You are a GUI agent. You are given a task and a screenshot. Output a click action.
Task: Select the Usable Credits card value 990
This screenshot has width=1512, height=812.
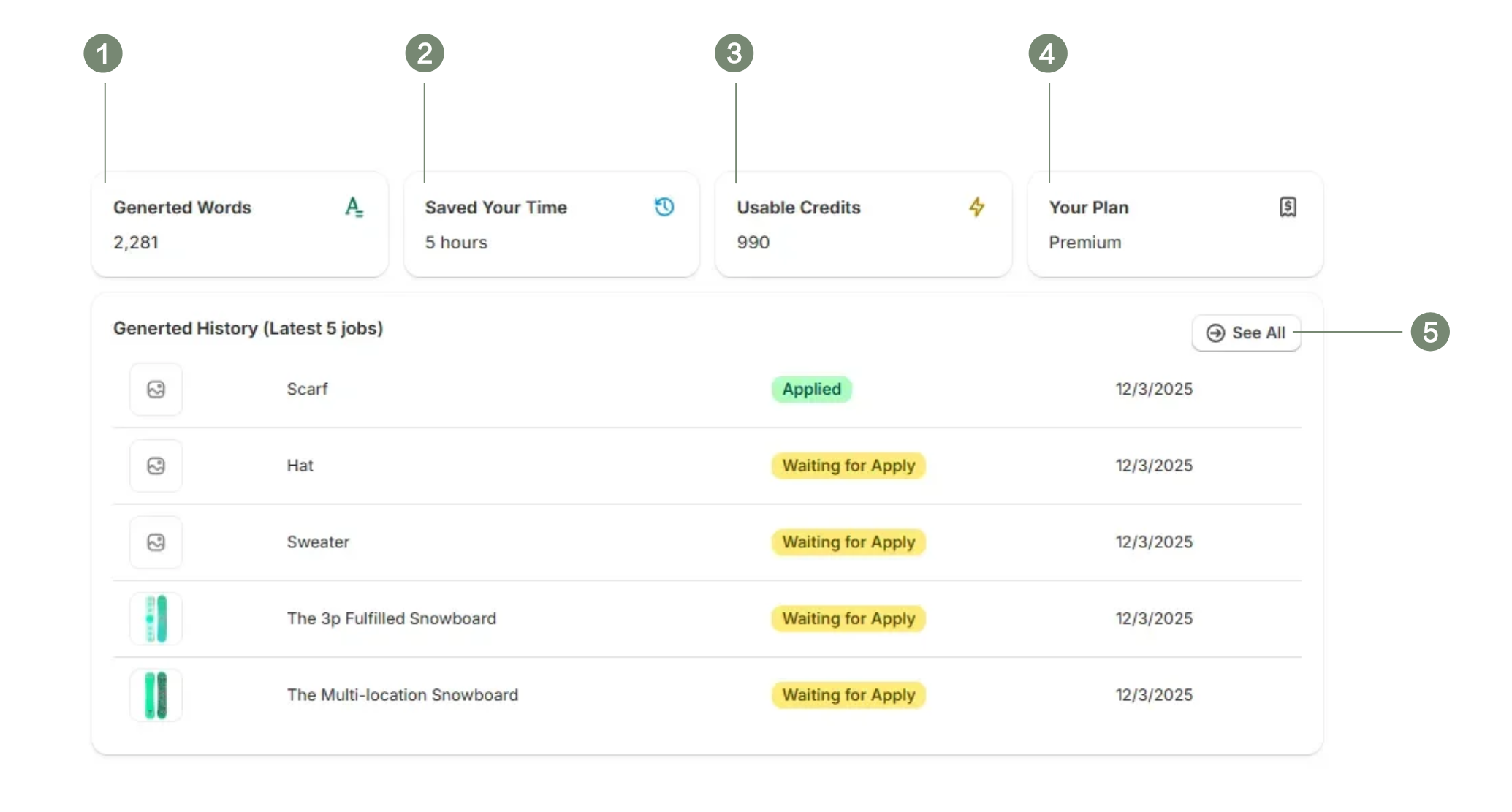tap(753, 243)
